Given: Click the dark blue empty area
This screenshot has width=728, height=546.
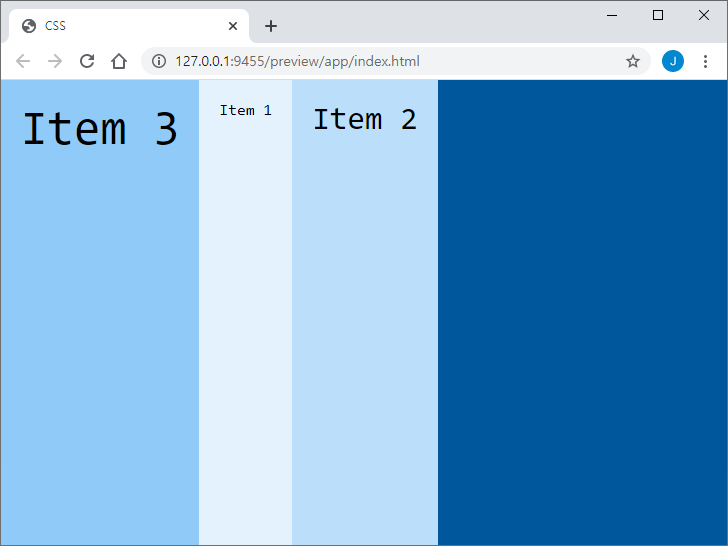Looking at the screenshot, I should tap(582, 312).
